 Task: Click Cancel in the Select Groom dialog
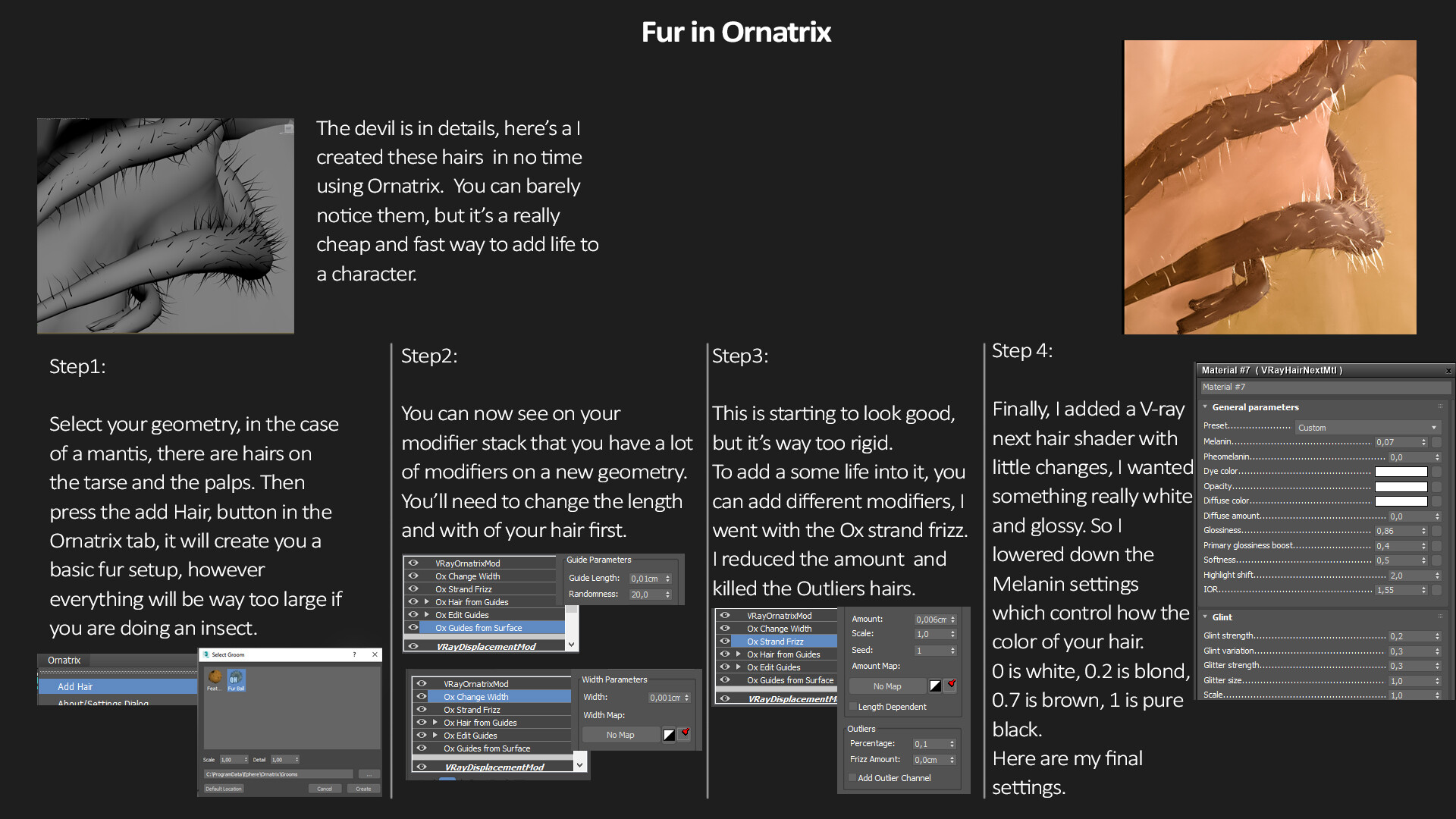click(x=325, y=789)
